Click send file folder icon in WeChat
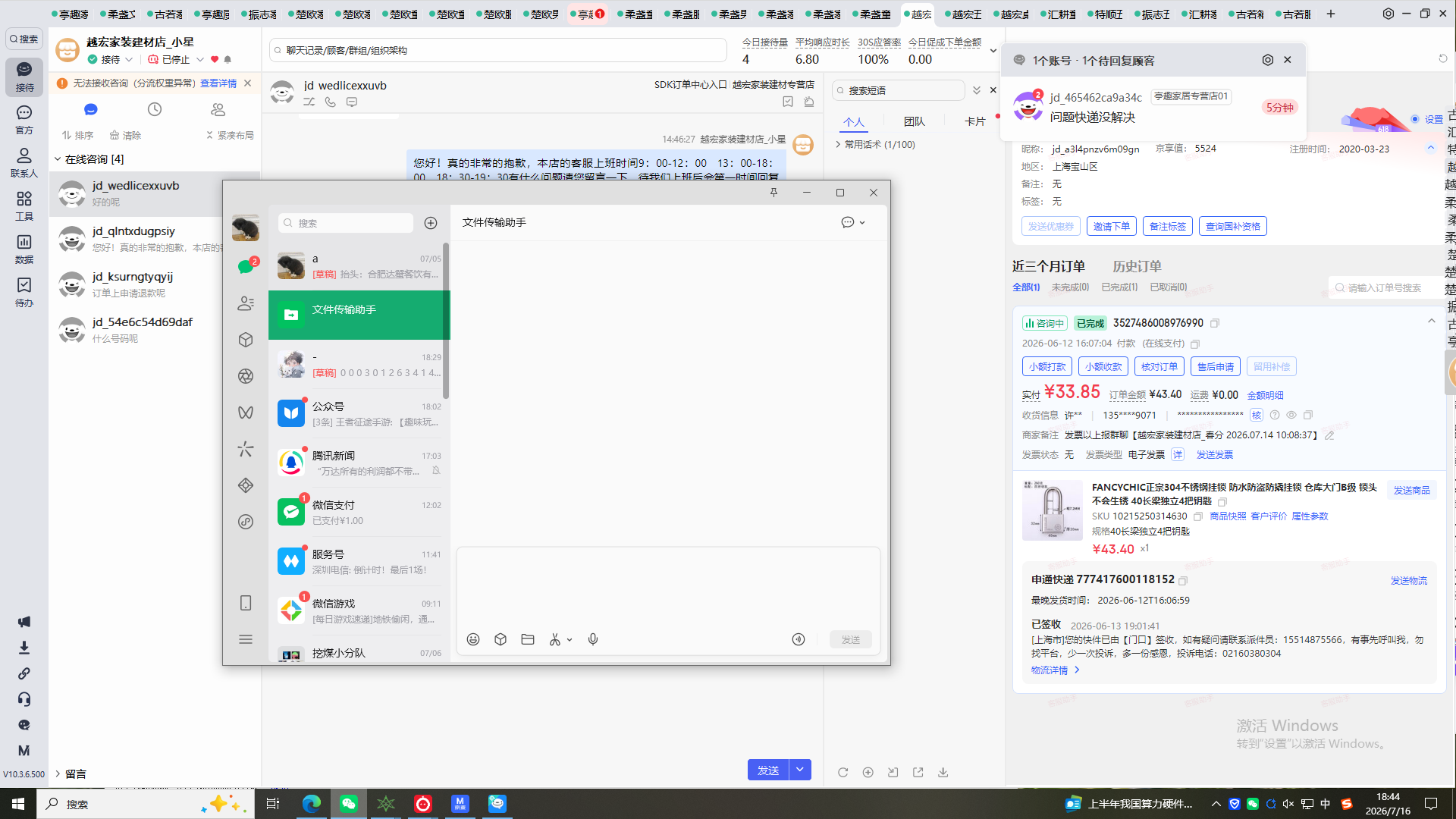This screenshot has width=1456, height=819. (x=528, y=639)
